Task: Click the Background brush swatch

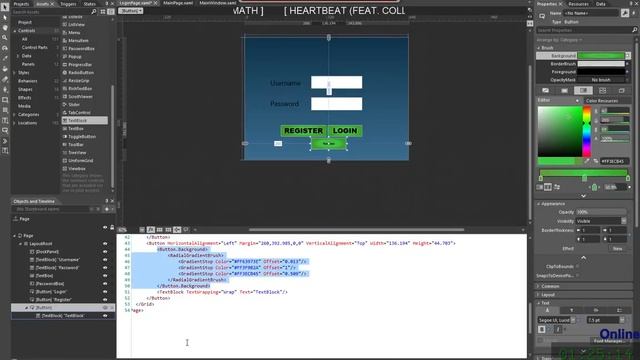Action: pyautogui.click(x=601, y=56)
